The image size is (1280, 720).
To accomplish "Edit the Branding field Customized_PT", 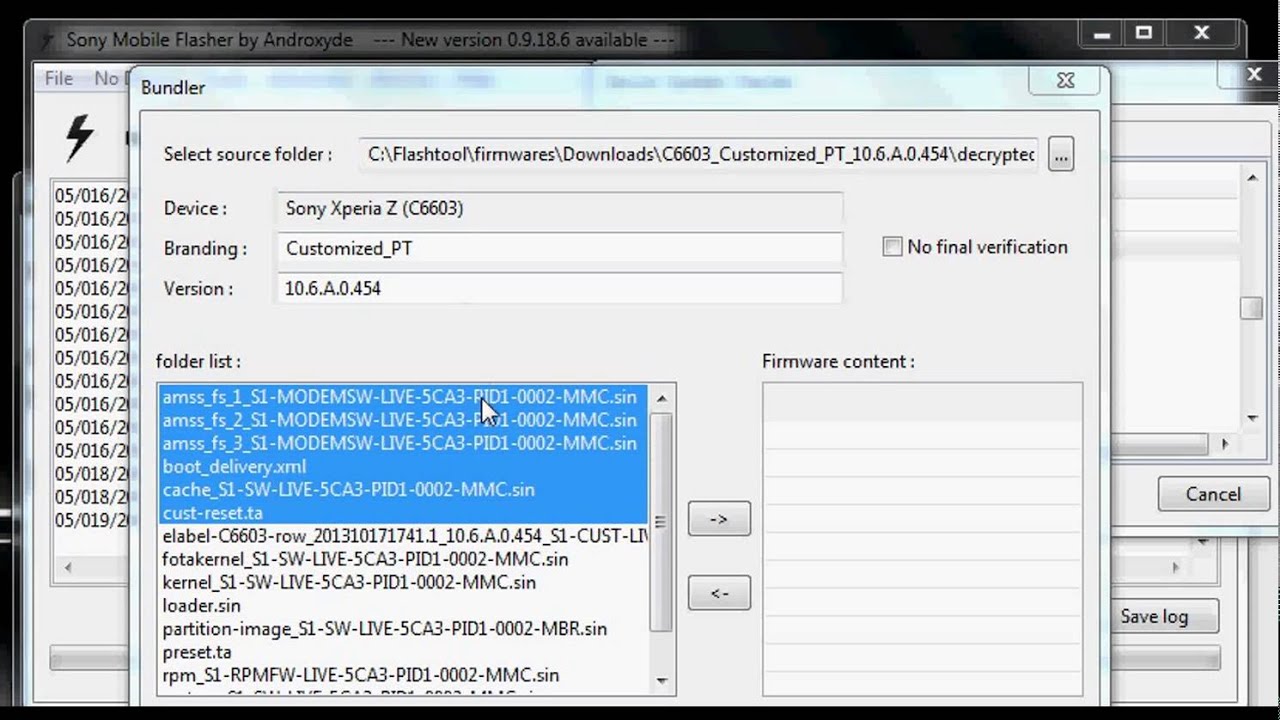I will click(x=559, y=248).
